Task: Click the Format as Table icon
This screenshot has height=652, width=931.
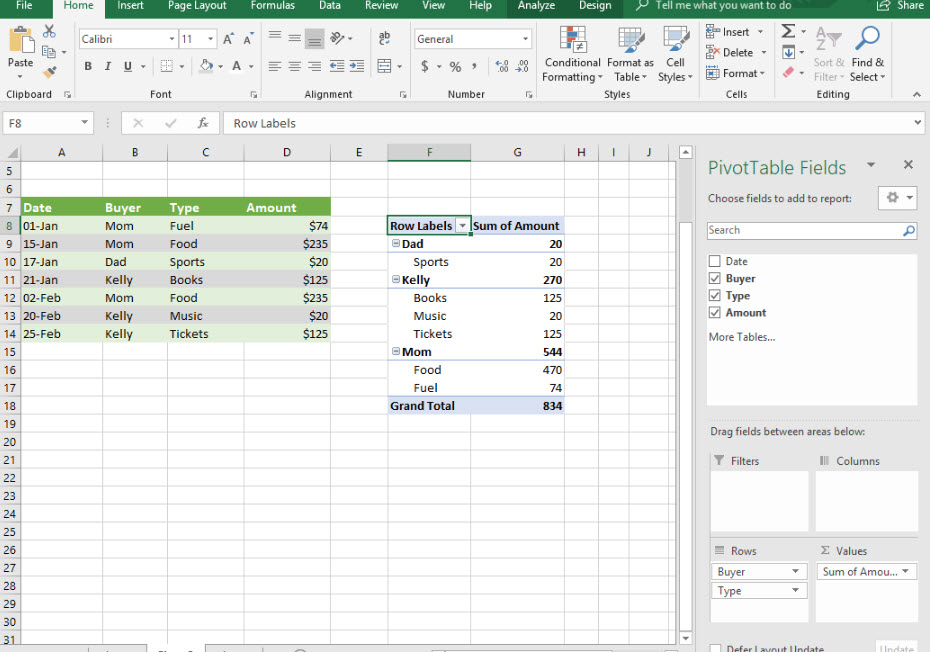Action: coord(630,55)
